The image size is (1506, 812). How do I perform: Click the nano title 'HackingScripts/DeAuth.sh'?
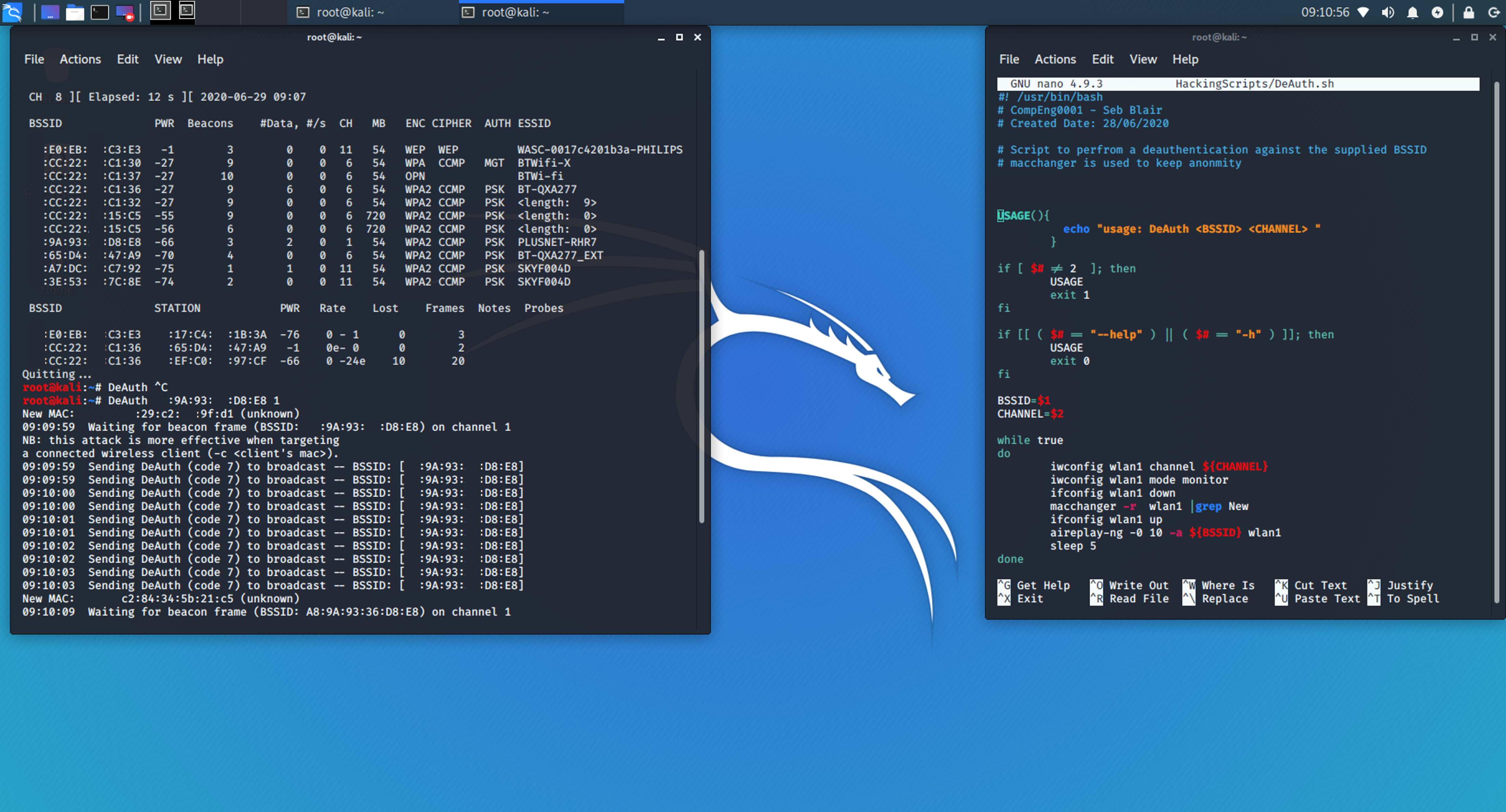[x=1255, y=83]
